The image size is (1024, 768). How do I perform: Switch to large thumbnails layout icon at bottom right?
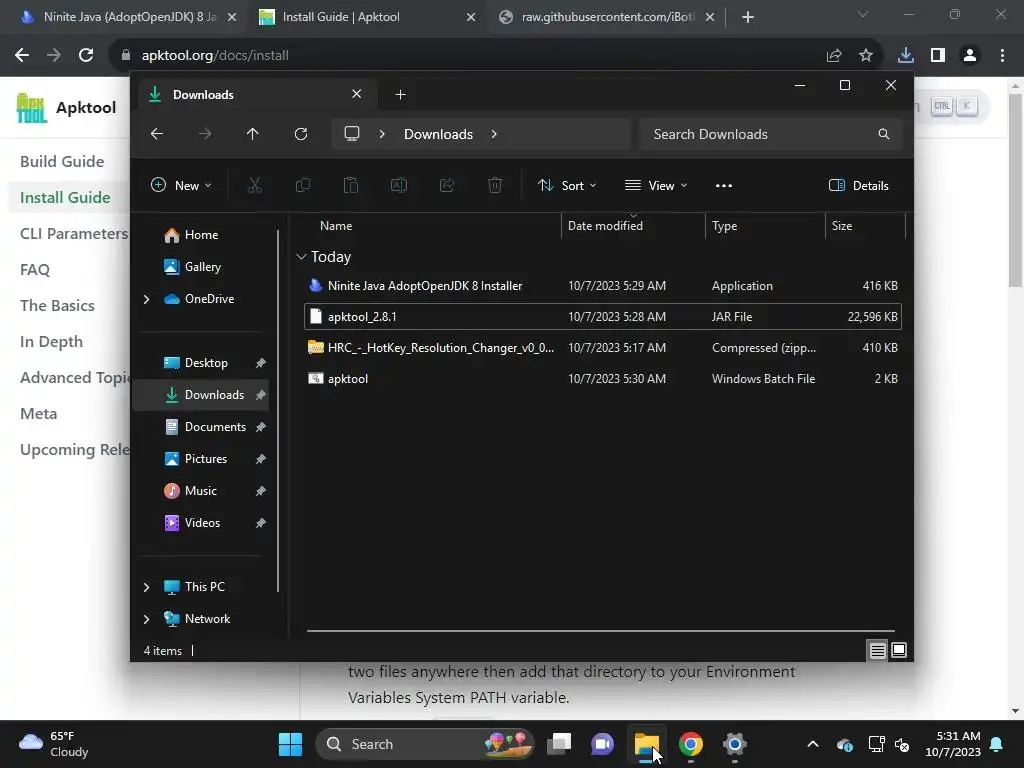899,650
